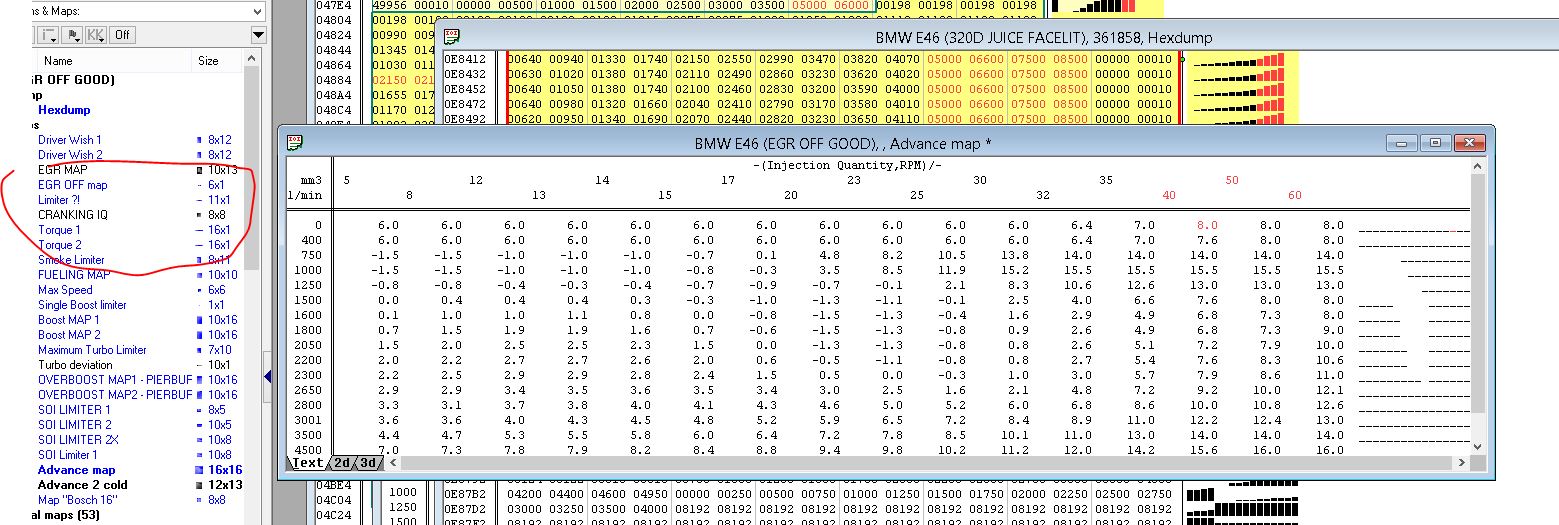Click Advance map vertical scroll down arrow
Viewport: 1559px width, 525px height.
1479,447
